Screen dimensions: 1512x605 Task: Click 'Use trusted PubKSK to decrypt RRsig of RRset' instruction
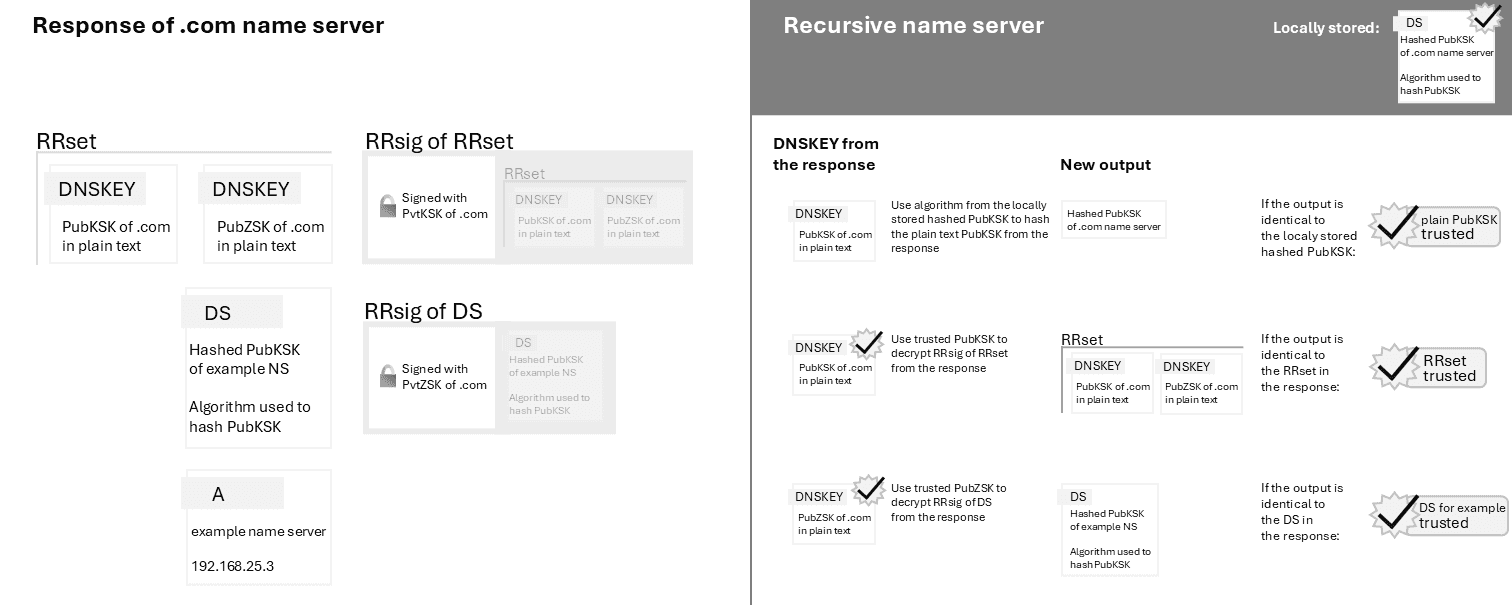949,354
